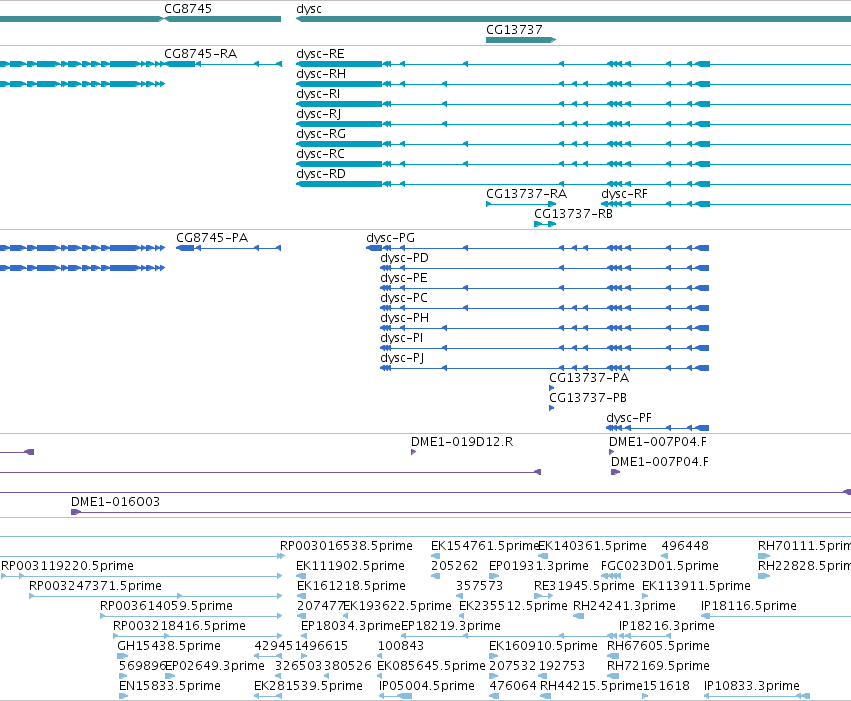Select EST GH15438.5prime
Viewport: 851px width, 701px height.
tap(169, 646)
